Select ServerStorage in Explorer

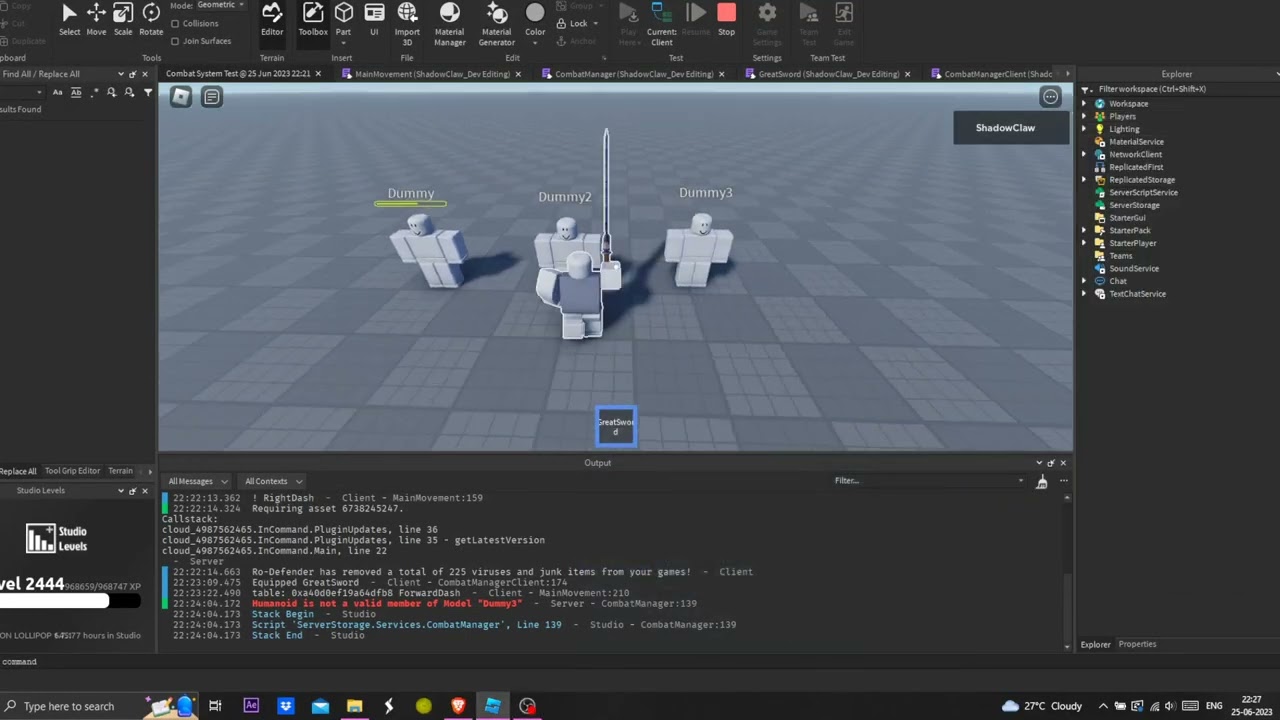1134,205
